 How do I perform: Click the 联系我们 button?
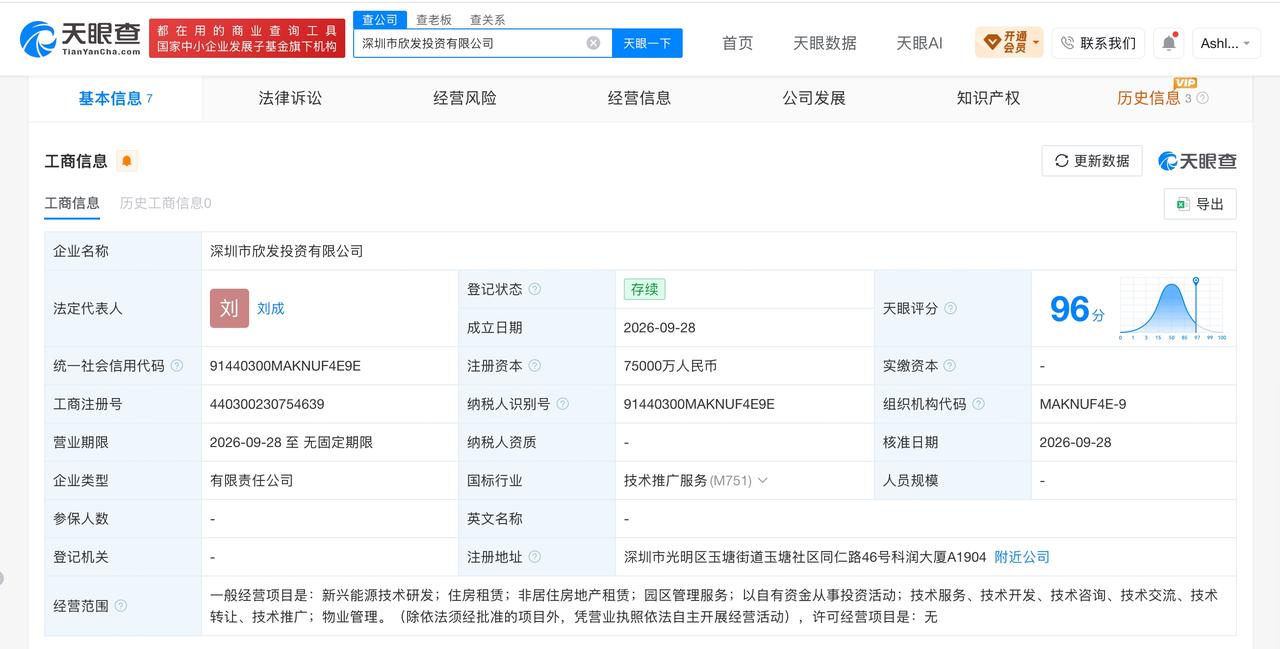click(x=1098, y=43)
